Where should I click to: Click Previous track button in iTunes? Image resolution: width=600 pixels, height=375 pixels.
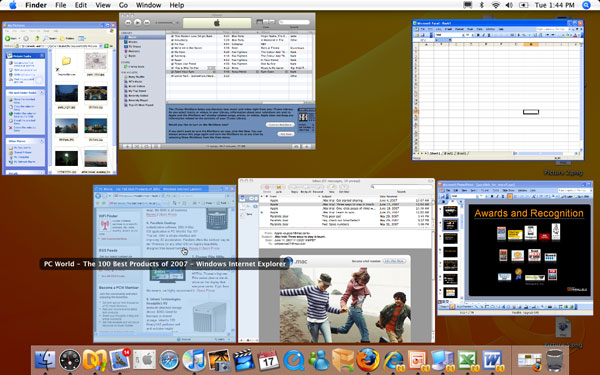tap(129, 23)
